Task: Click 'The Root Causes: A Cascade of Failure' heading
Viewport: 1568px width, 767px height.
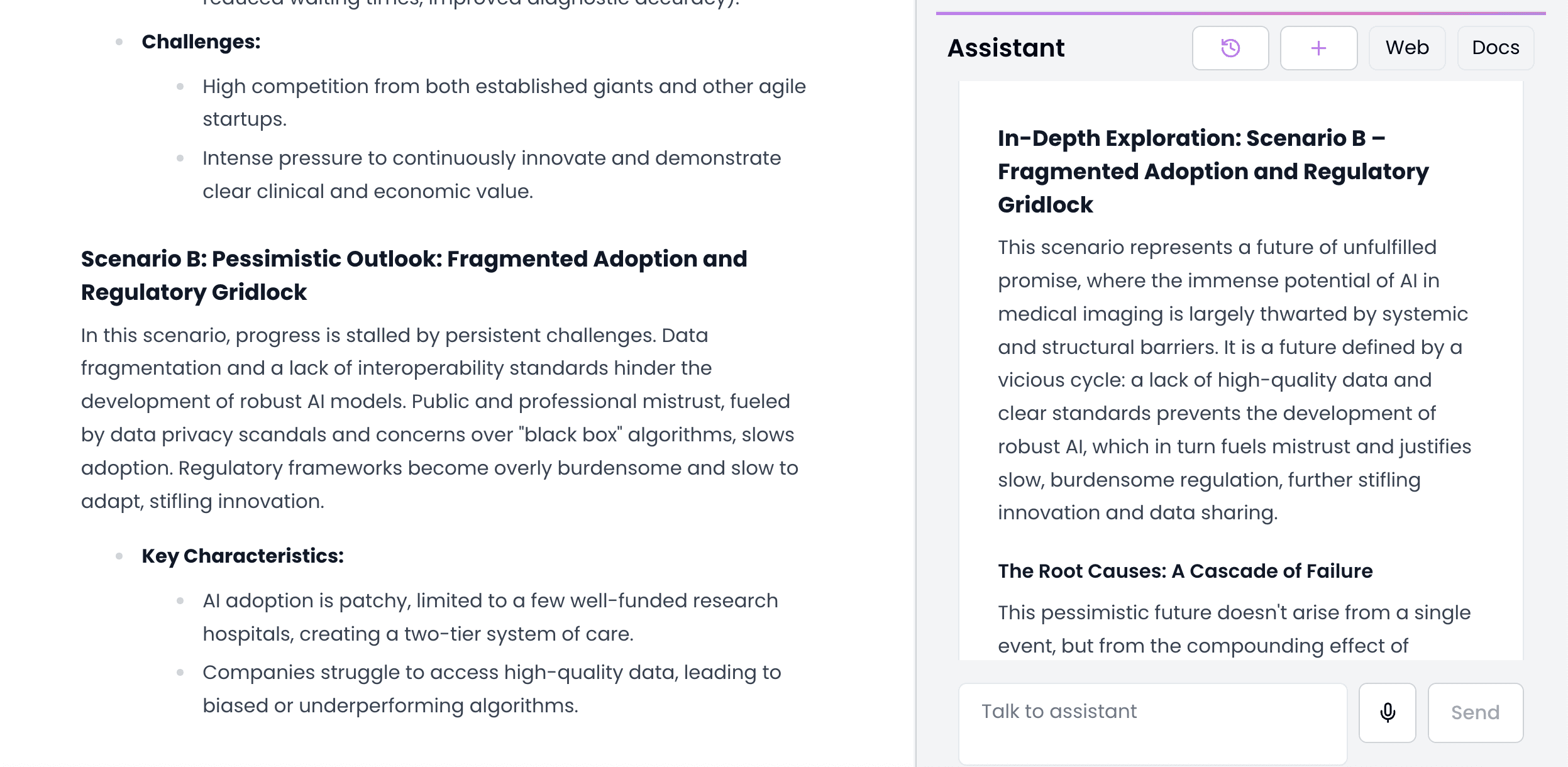Action: click(1184, 571)
